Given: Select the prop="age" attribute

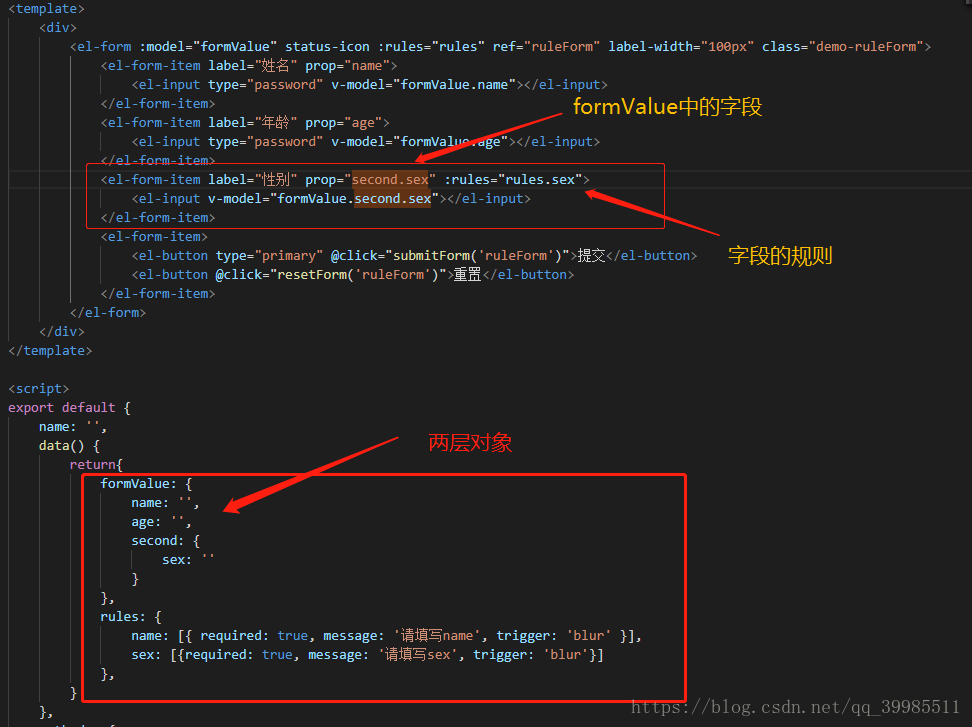Looking at the screenshot, I should 343,123.
